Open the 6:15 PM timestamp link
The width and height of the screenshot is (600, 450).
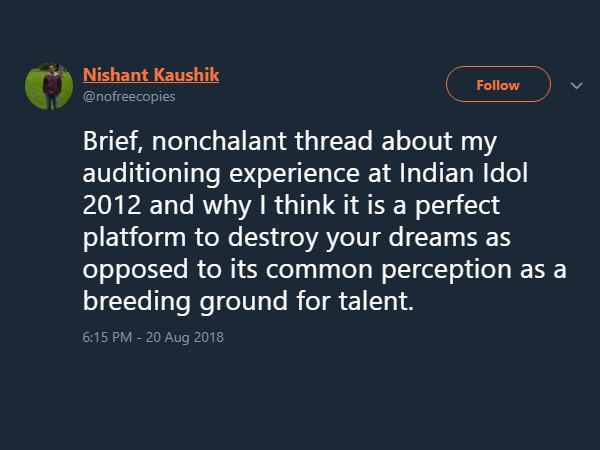click(x=108, y=336)
